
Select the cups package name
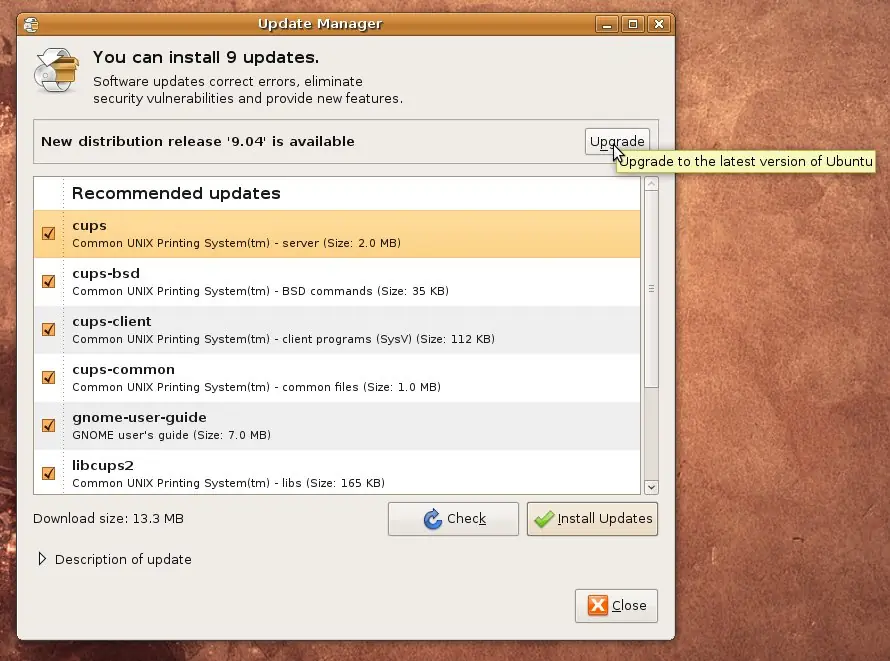tap(89, 226)
